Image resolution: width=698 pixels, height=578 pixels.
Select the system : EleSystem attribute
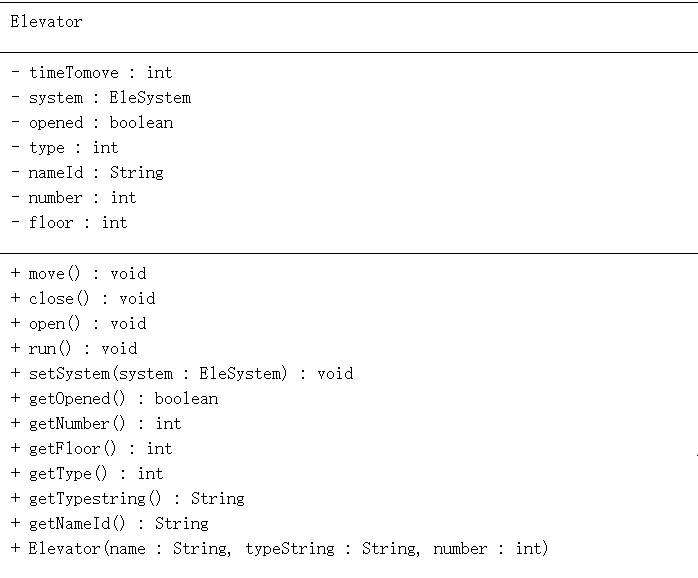point(101,97)
